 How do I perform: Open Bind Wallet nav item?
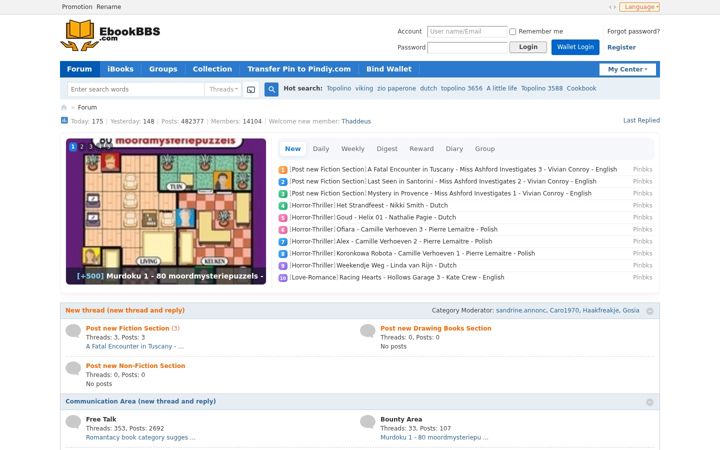389,69
